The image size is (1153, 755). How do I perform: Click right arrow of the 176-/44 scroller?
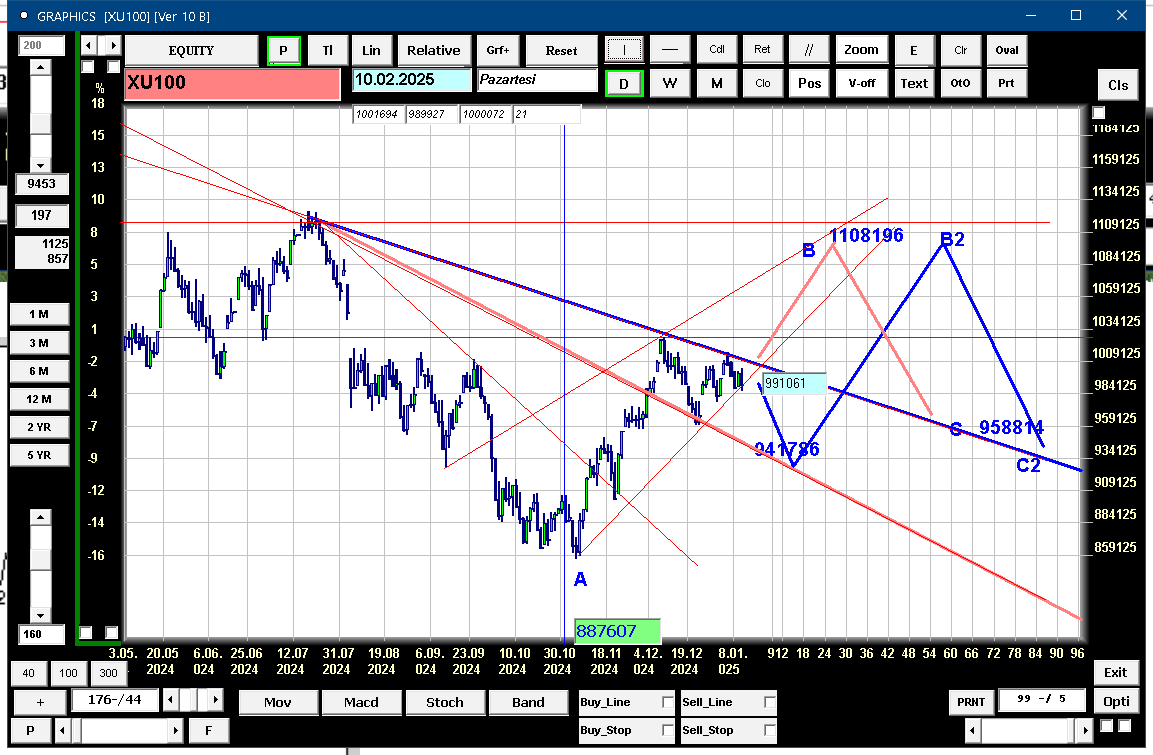click(x=215, y=700)
